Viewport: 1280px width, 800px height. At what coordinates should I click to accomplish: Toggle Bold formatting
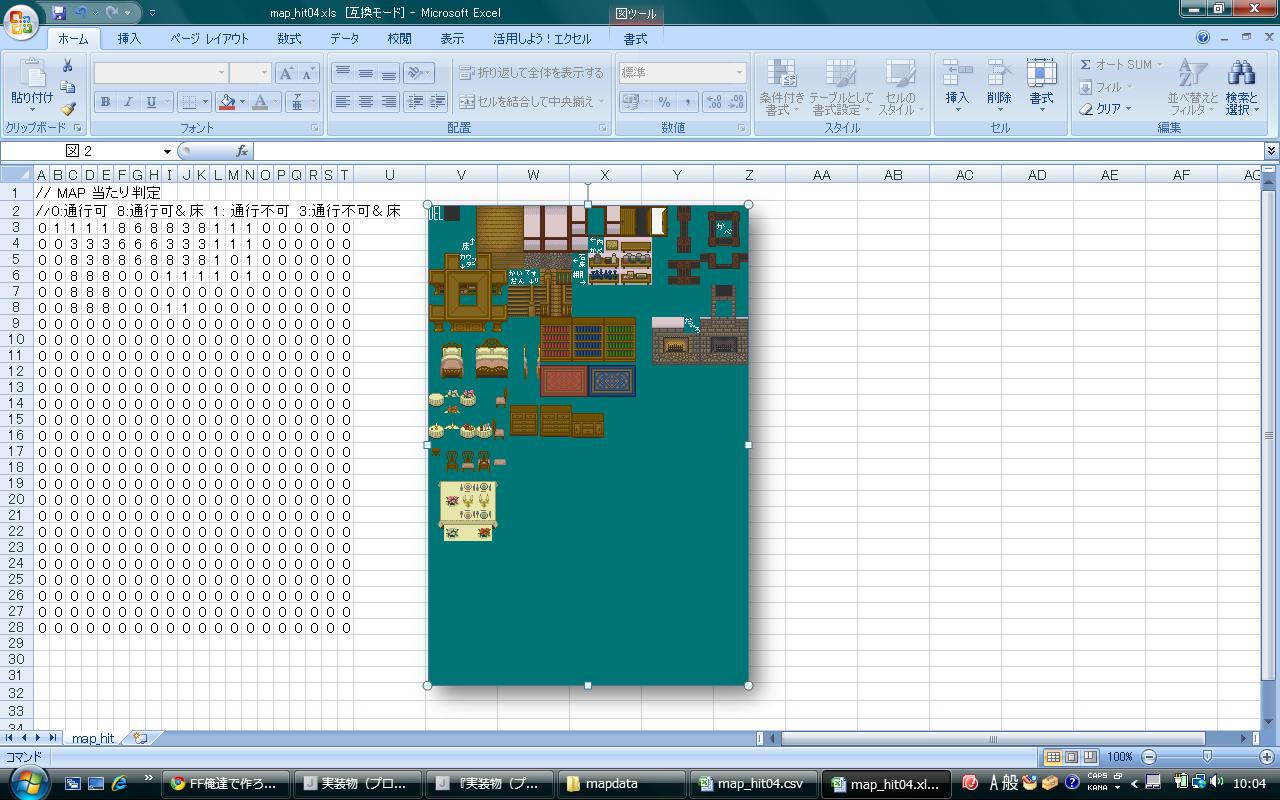point(105,102)
